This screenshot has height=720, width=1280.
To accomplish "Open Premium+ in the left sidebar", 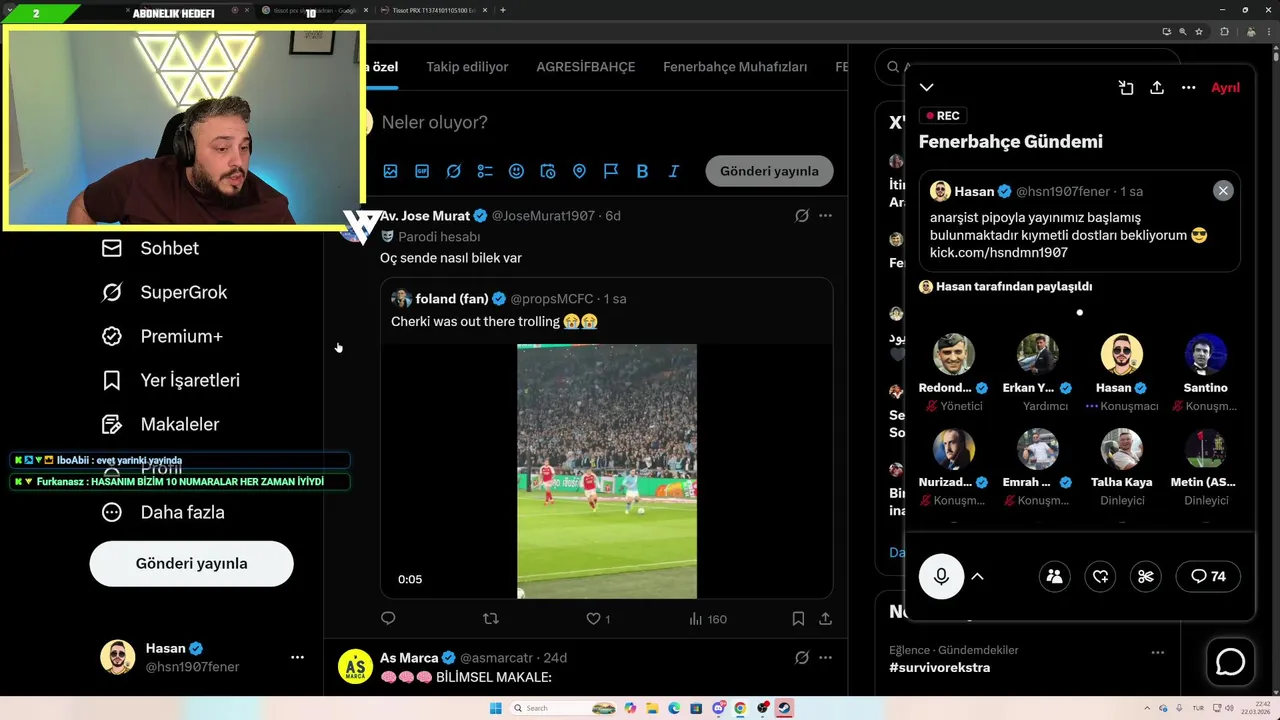I will (x=162, y=336).
